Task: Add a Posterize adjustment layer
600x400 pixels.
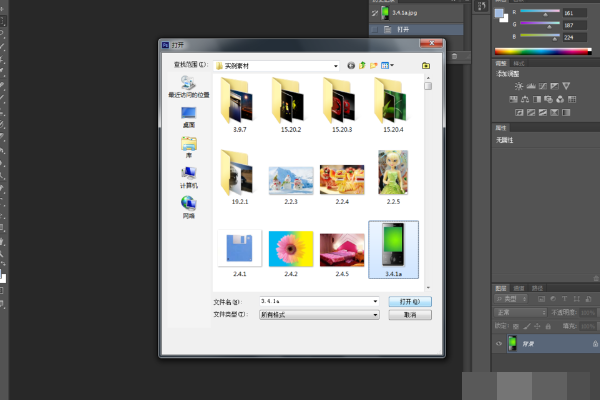Action: point(531,113)
